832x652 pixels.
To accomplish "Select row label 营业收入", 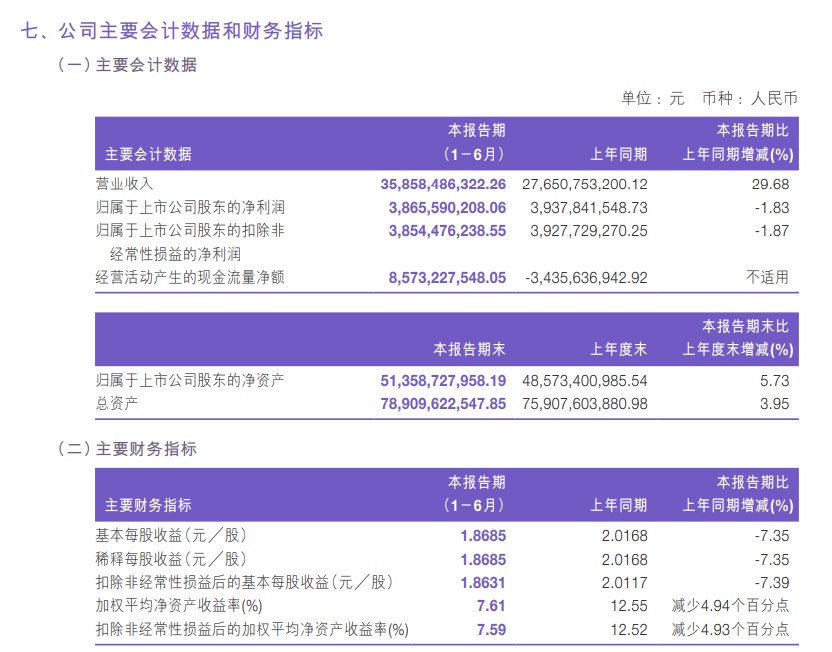I will click(x=125, y=184).
